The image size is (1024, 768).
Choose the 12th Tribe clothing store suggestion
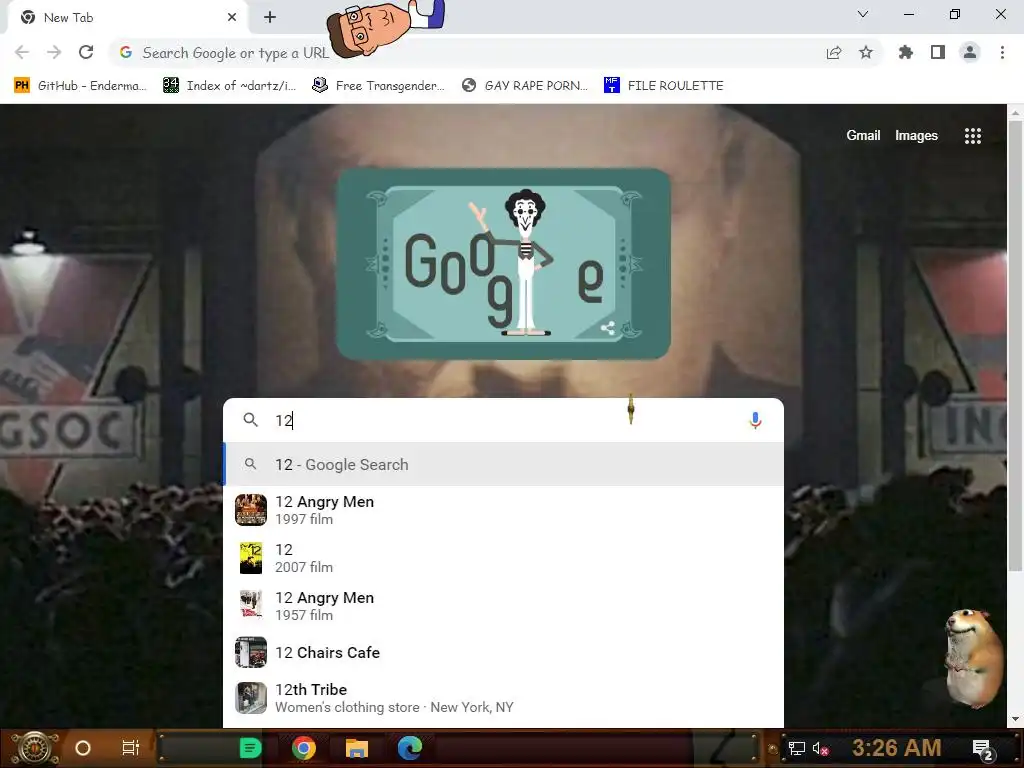click(x=503, y=698)
